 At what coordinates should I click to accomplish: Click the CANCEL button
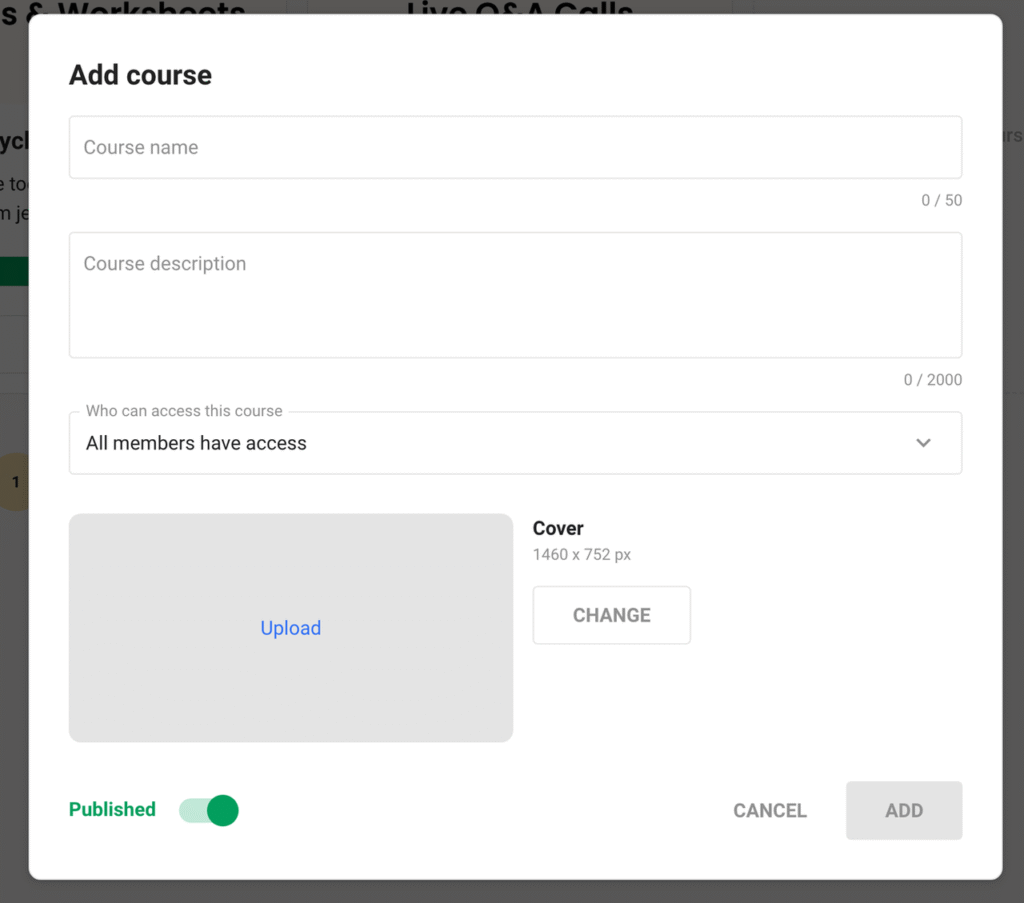pyautogui.click(x=770, y=810)
